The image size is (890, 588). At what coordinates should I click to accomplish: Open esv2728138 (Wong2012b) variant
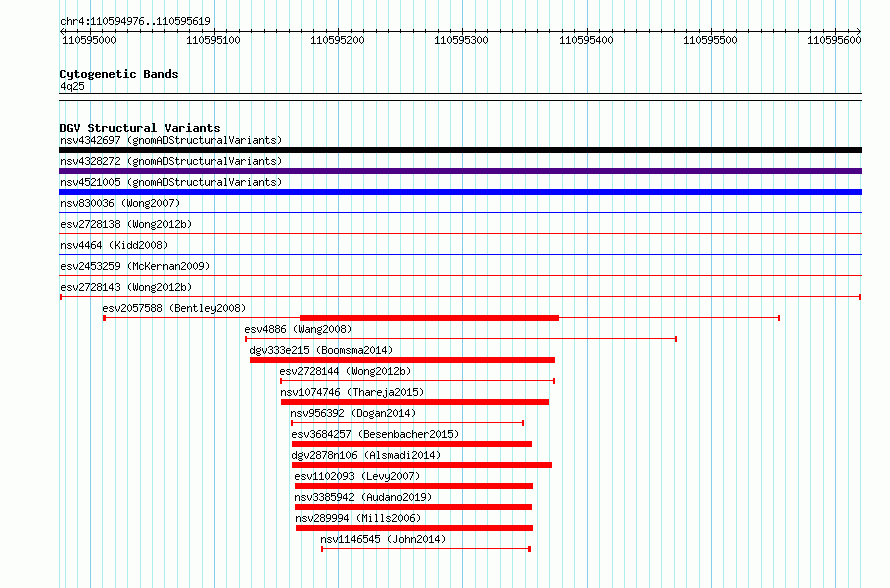126,224
